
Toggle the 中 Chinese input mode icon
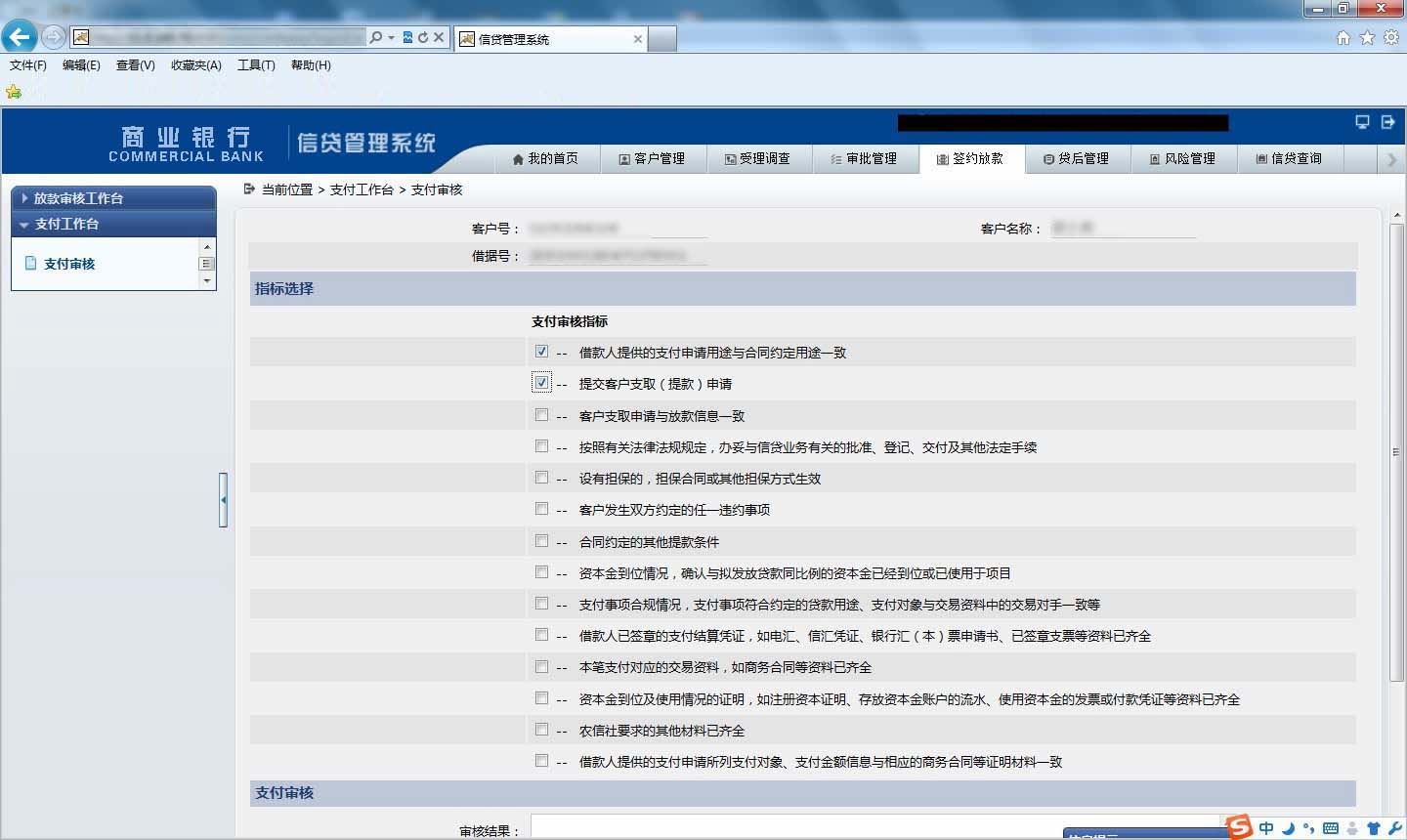pyautogui.click(x=1266, y=828)
